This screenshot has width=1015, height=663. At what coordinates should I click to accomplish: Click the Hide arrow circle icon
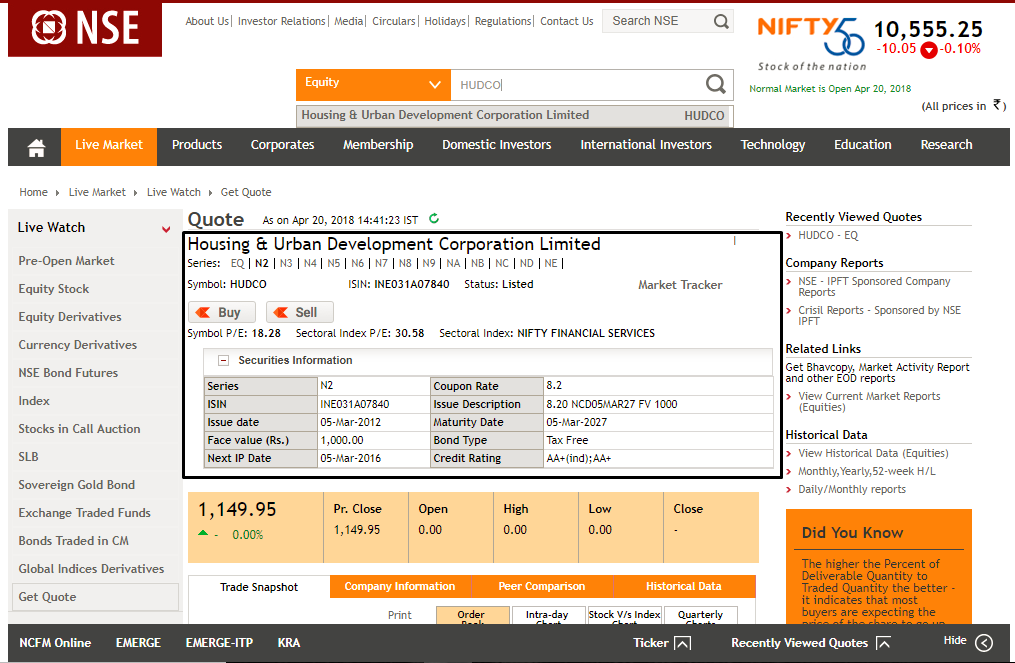pos(984,642)
